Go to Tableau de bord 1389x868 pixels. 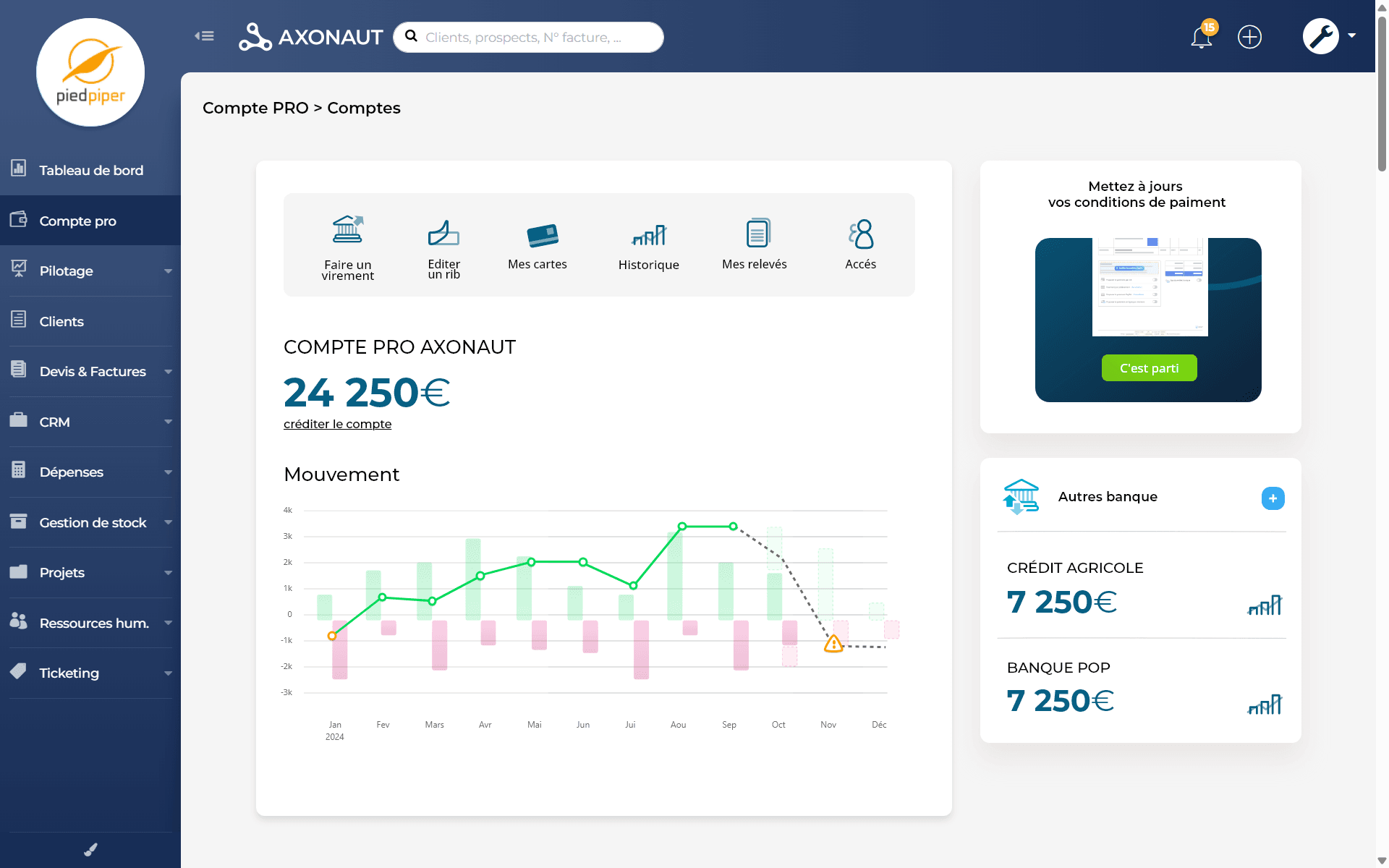pos(90,170)
